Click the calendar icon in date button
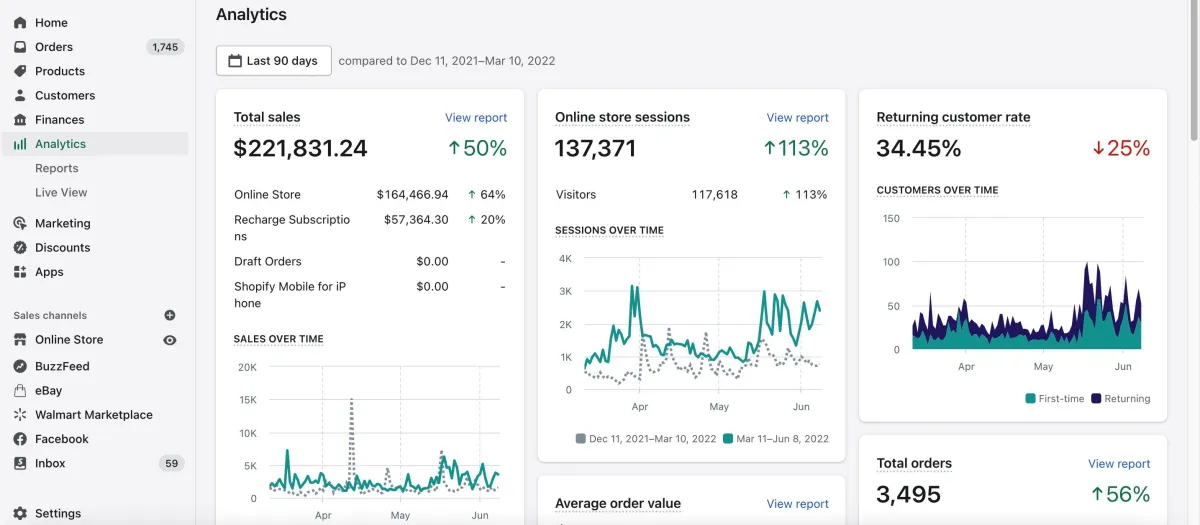Image resolution: width=1200 pixels, height=525 pixels. [x=235, y=61]
